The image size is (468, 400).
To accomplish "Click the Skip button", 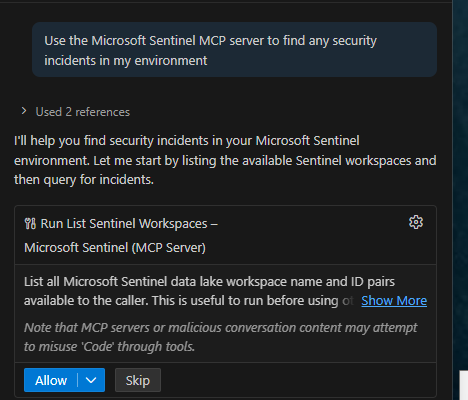I will [138, 380].
